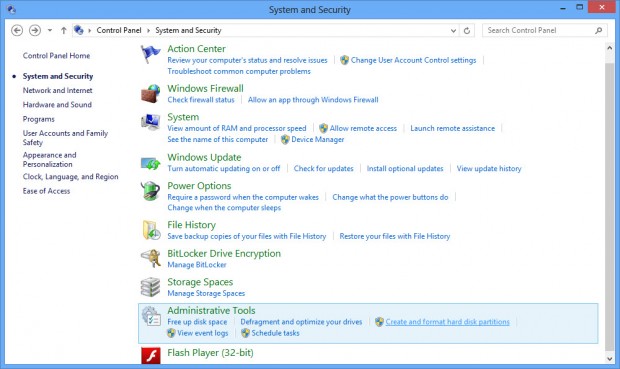Select System and Security in sidebar
The image size is (620, 369).
pos(58,76)
